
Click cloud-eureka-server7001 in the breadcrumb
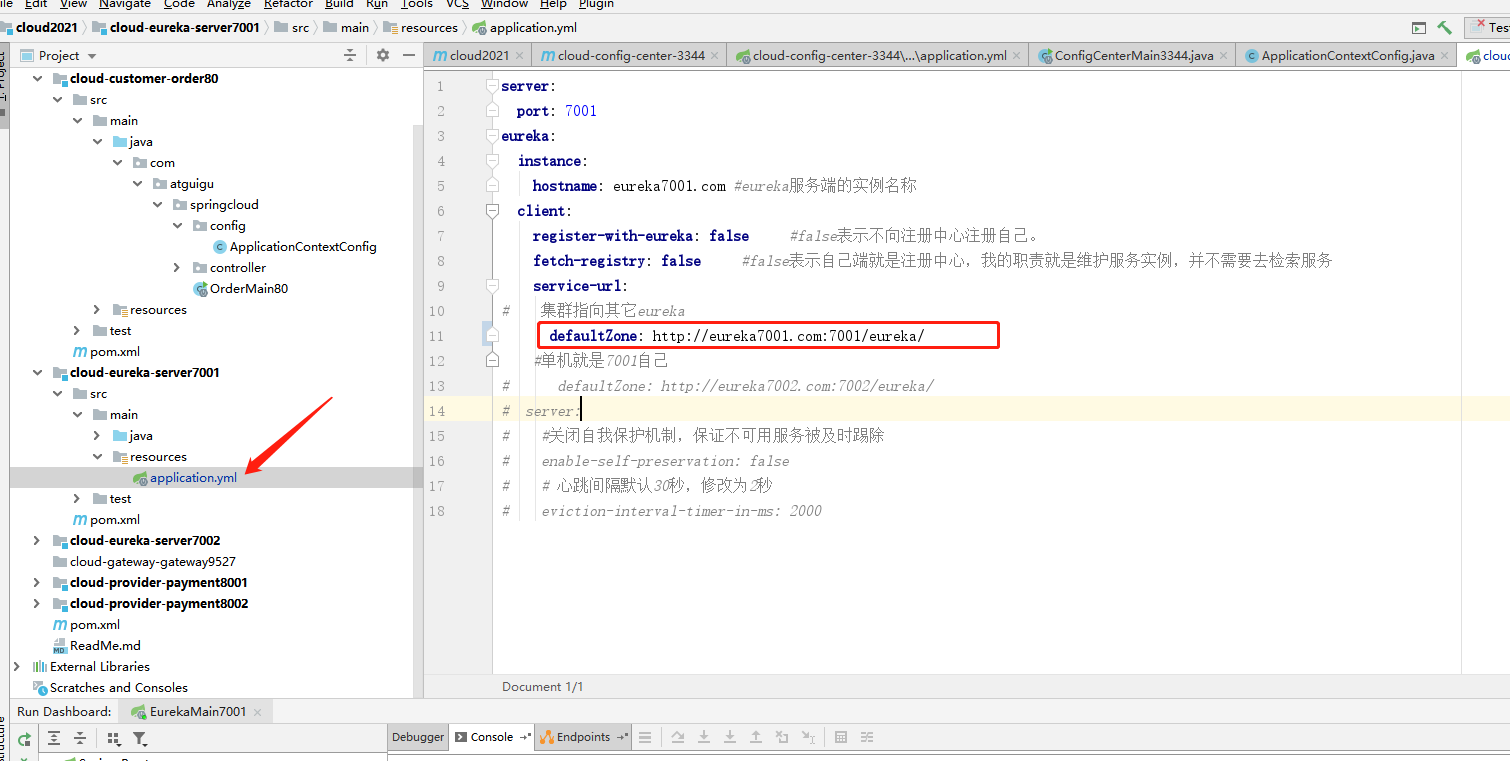coord(176,28)
